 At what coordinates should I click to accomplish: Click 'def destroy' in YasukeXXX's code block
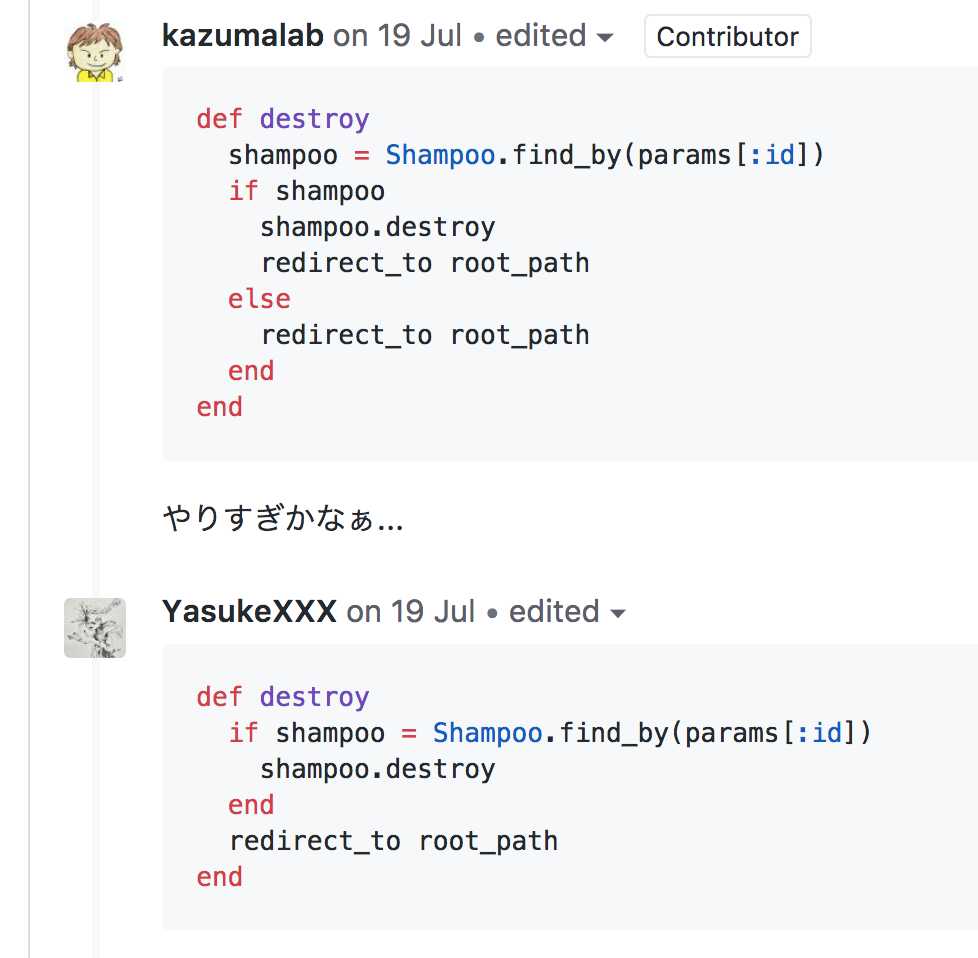283,697
